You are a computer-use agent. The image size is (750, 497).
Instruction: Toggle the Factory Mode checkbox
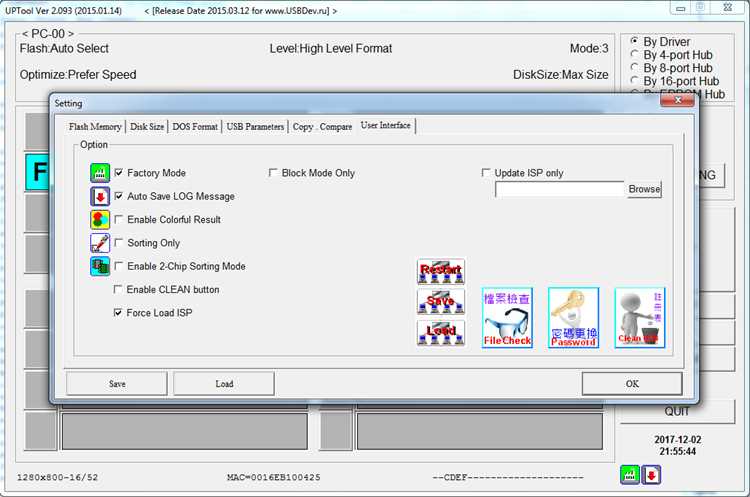click(119, 172)
